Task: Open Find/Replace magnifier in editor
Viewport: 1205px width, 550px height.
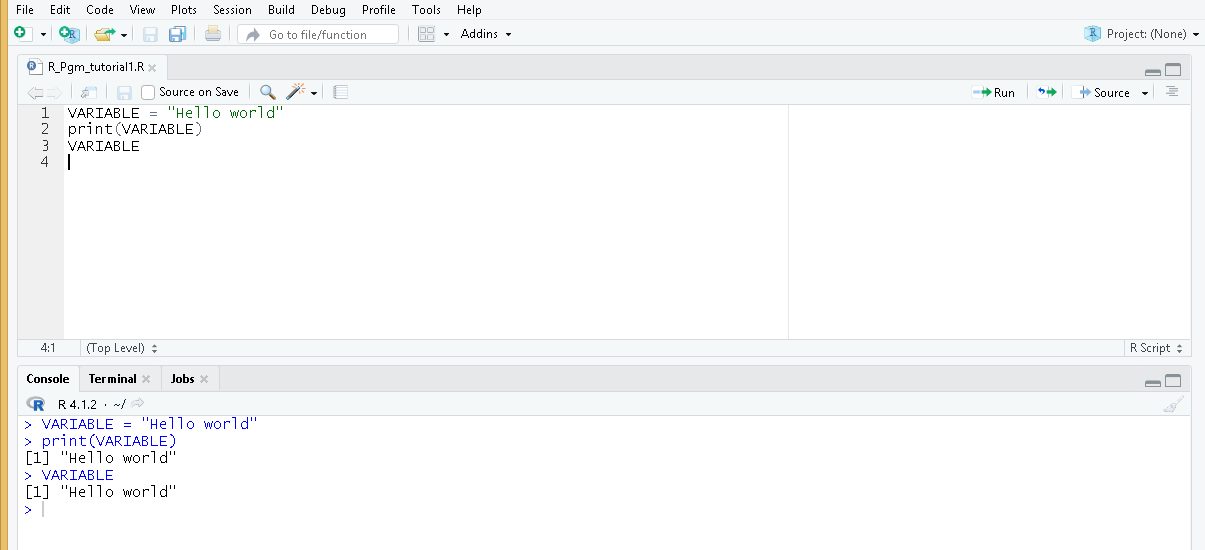Action: [267, 92]
